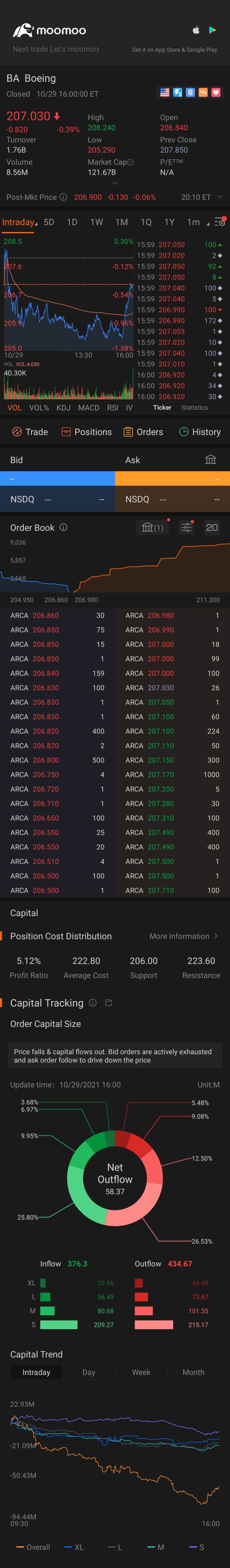Viewport: 230px width, 1568px height.
Task: Open the Google Play icon
Action: [213, 30]
